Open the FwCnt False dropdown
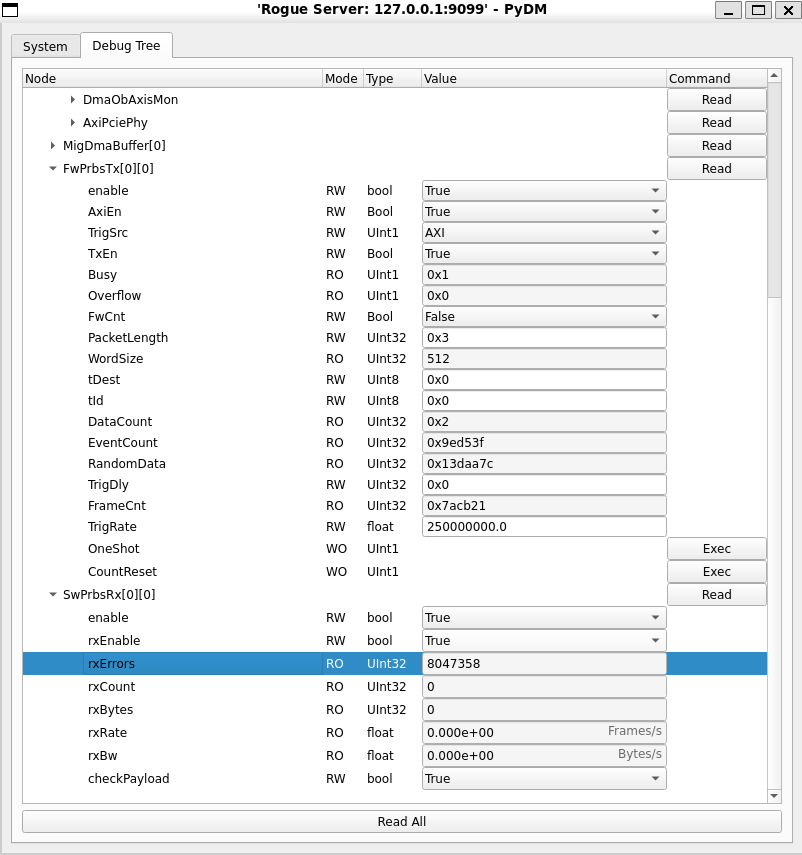The width and height of the screenshot is (802, 855). [543, 317]
